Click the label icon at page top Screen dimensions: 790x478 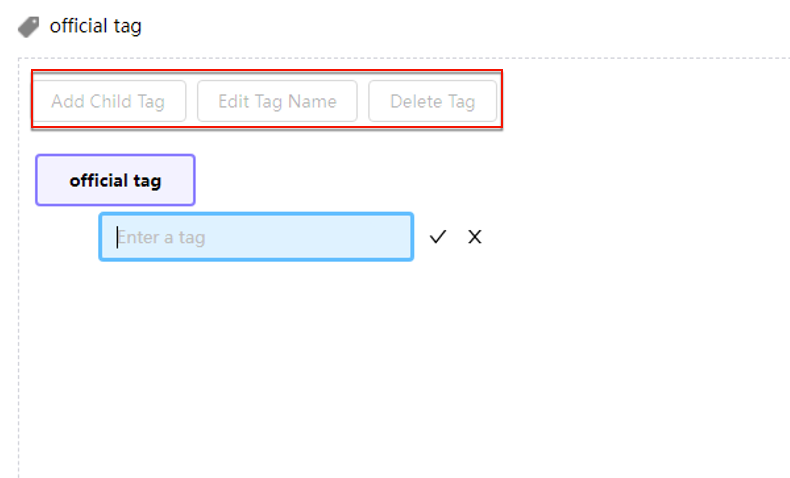coord(28,27)
